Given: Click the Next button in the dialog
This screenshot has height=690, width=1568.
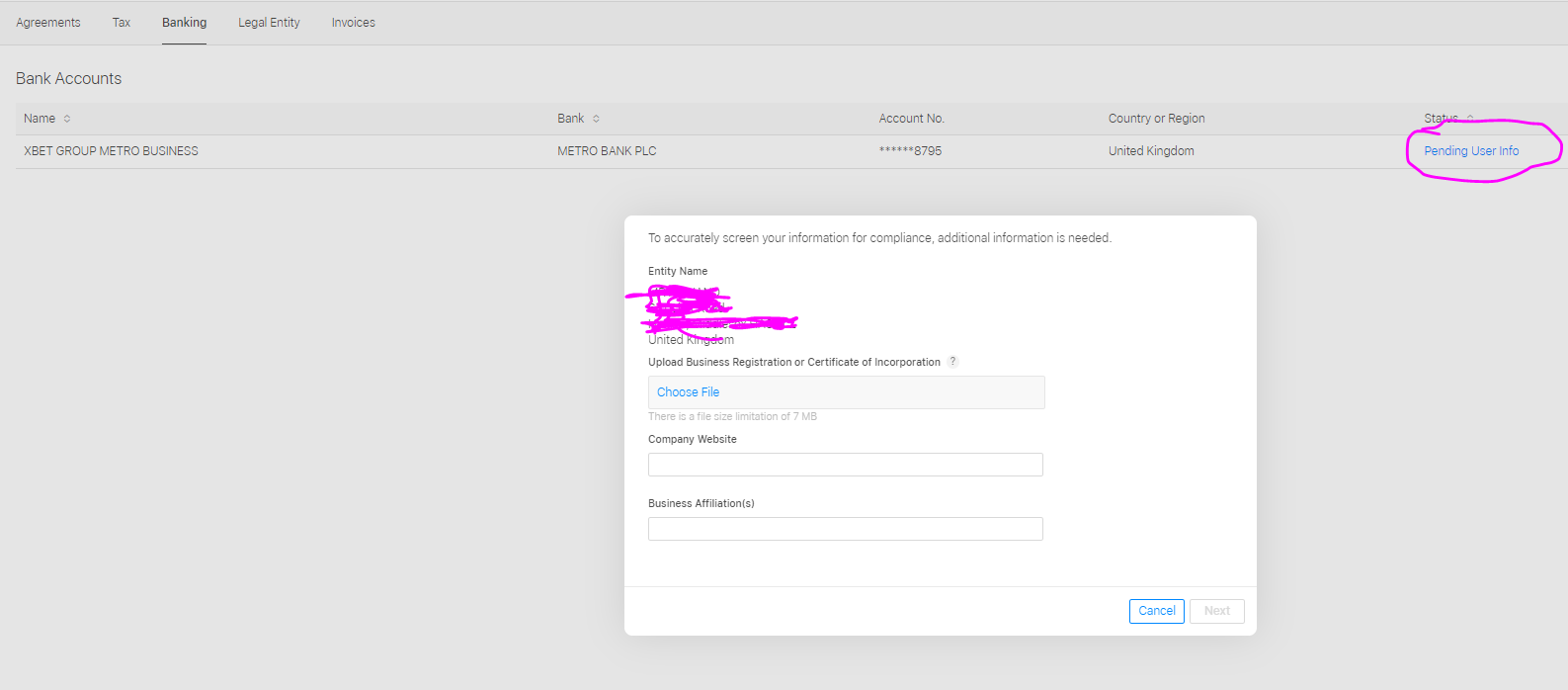Looking at the screenshot, I should pyautogui.click(x=1216, y=611).
